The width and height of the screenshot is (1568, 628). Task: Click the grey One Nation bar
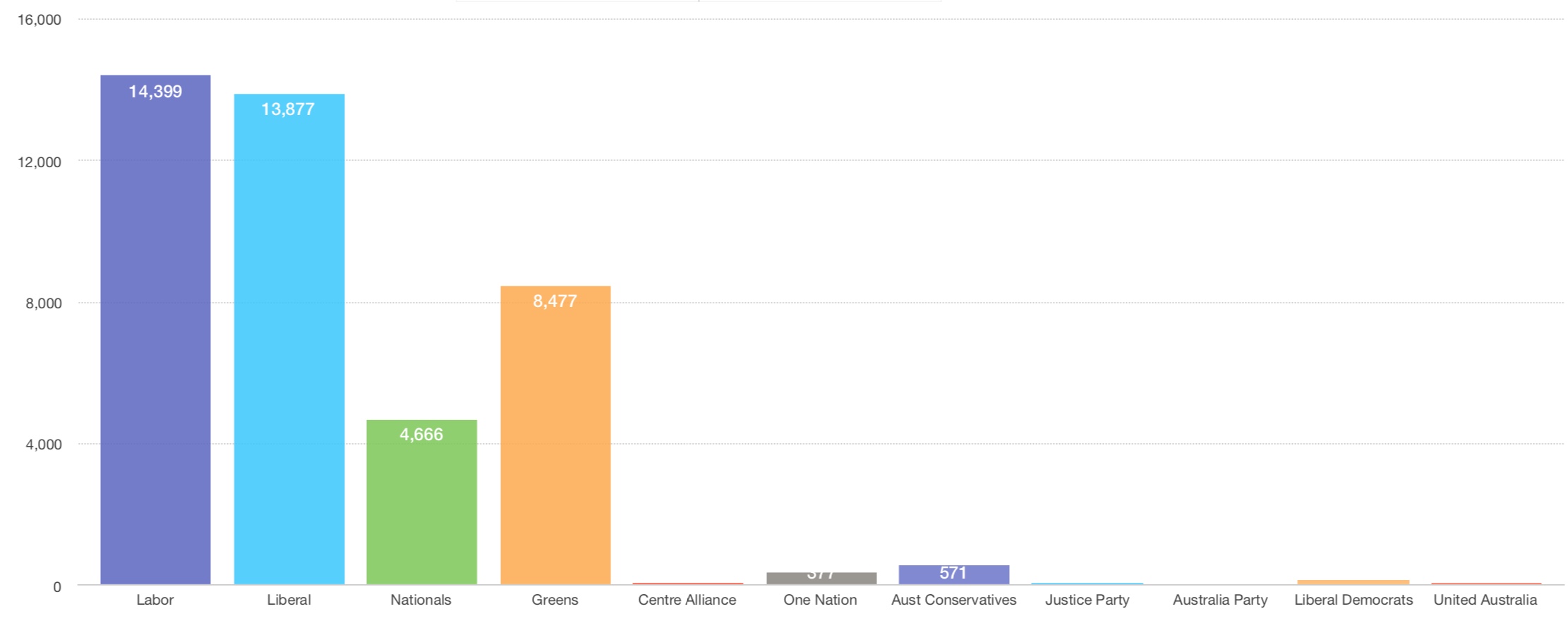821,578
